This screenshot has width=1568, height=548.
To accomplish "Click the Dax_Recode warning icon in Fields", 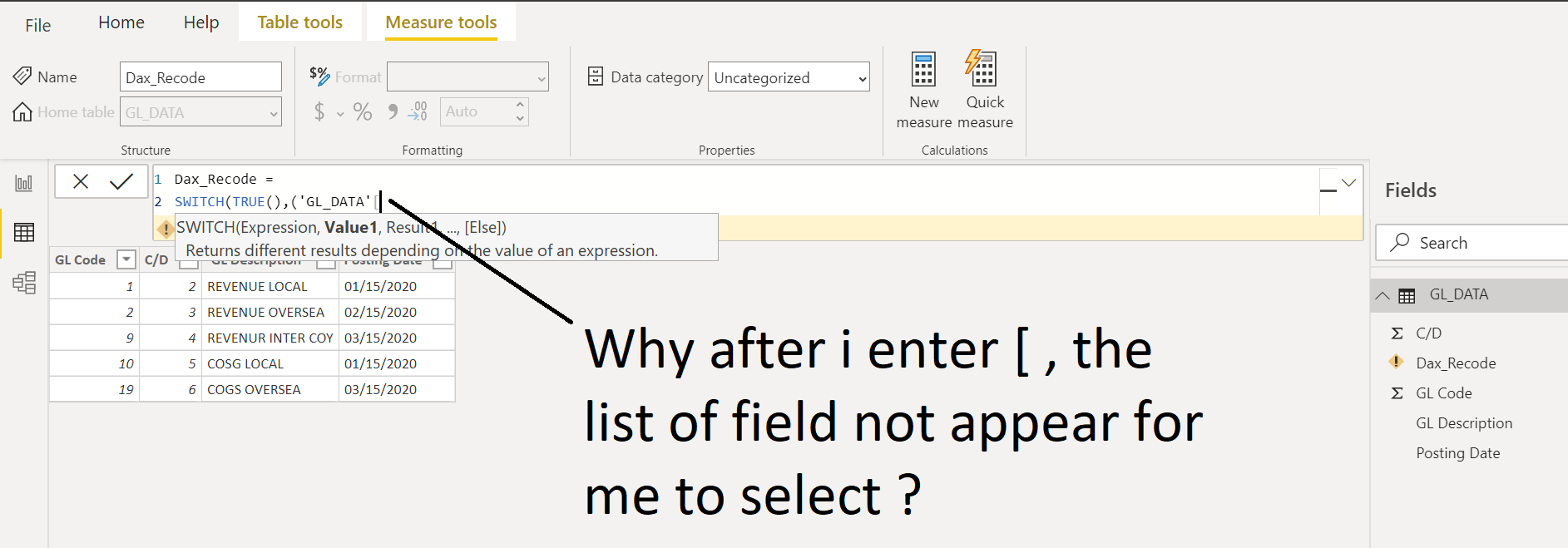I will 1397,362.
